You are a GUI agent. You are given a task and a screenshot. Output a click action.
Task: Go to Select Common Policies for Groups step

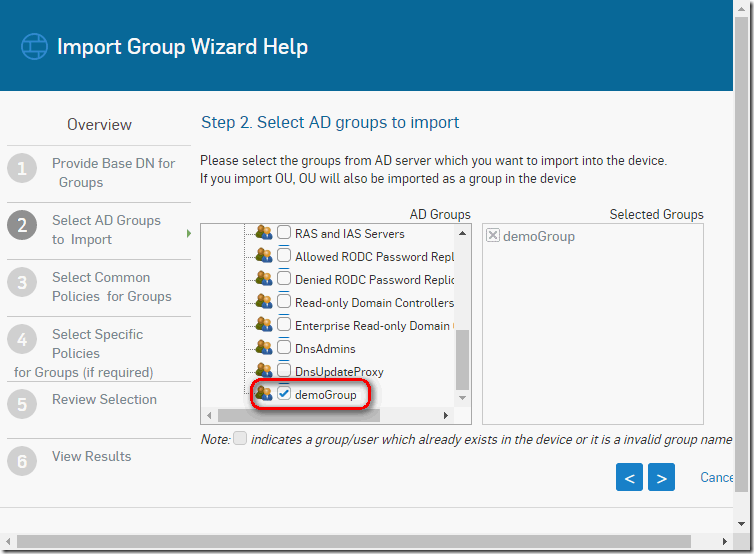coord(112,287)
